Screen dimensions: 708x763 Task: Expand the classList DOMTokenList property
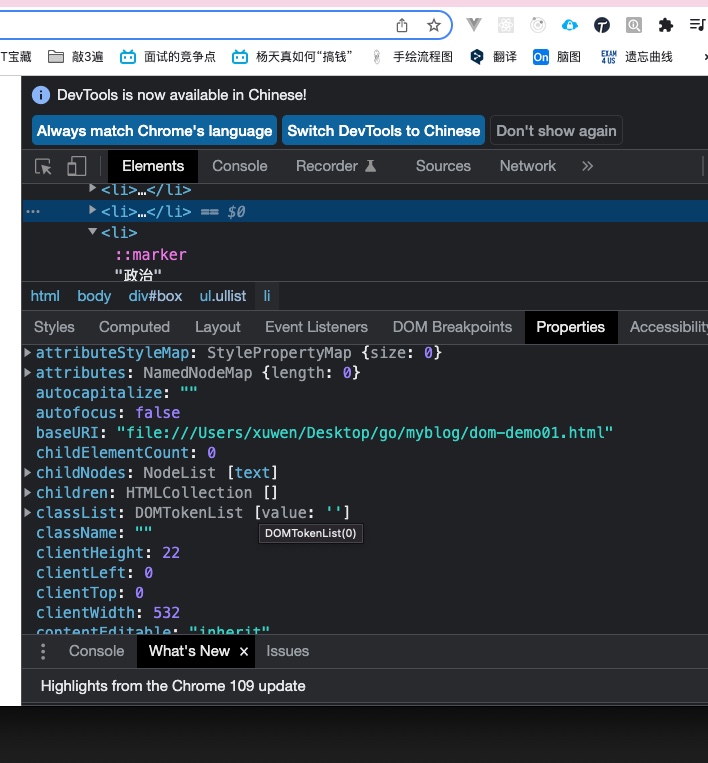[x=28, y=512]
